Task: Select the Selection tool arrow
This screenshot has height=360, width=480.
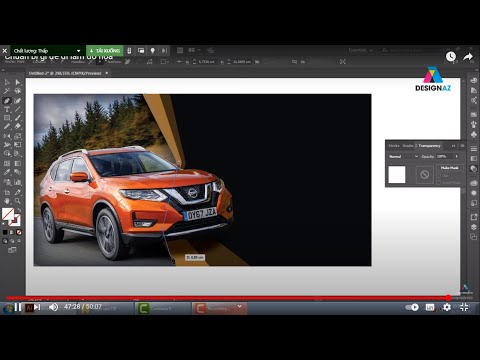Action: [x=7, y=82]
